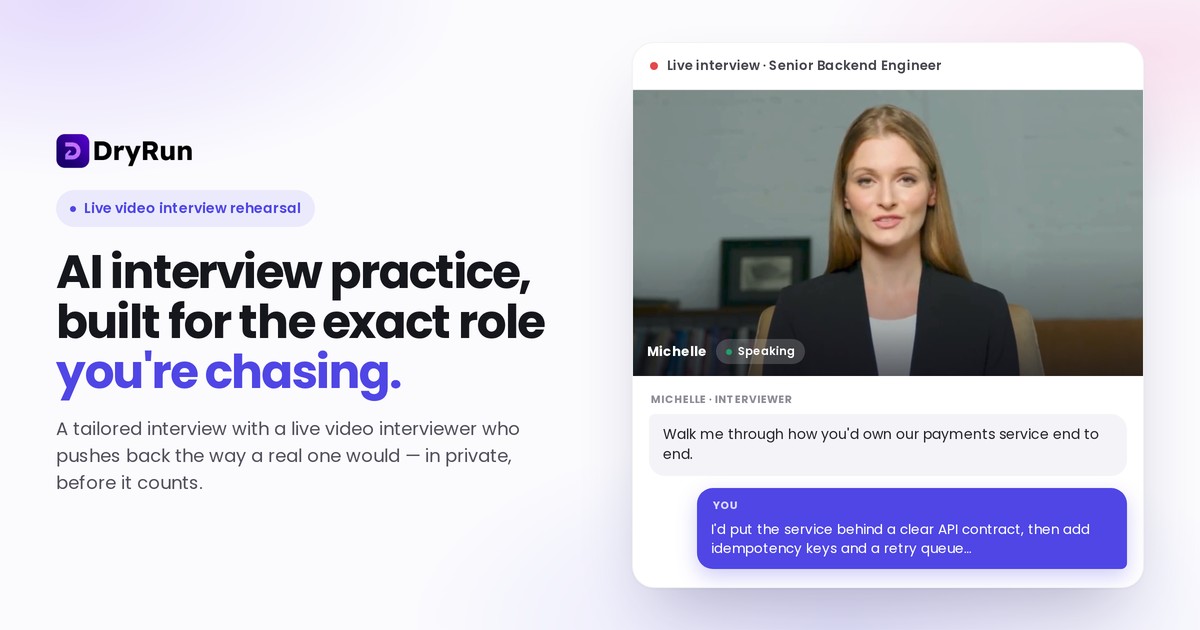1200x630 pixels.
Task: Click the 'Walk me through' interviewer message bubble
Action: coord(888,444)
